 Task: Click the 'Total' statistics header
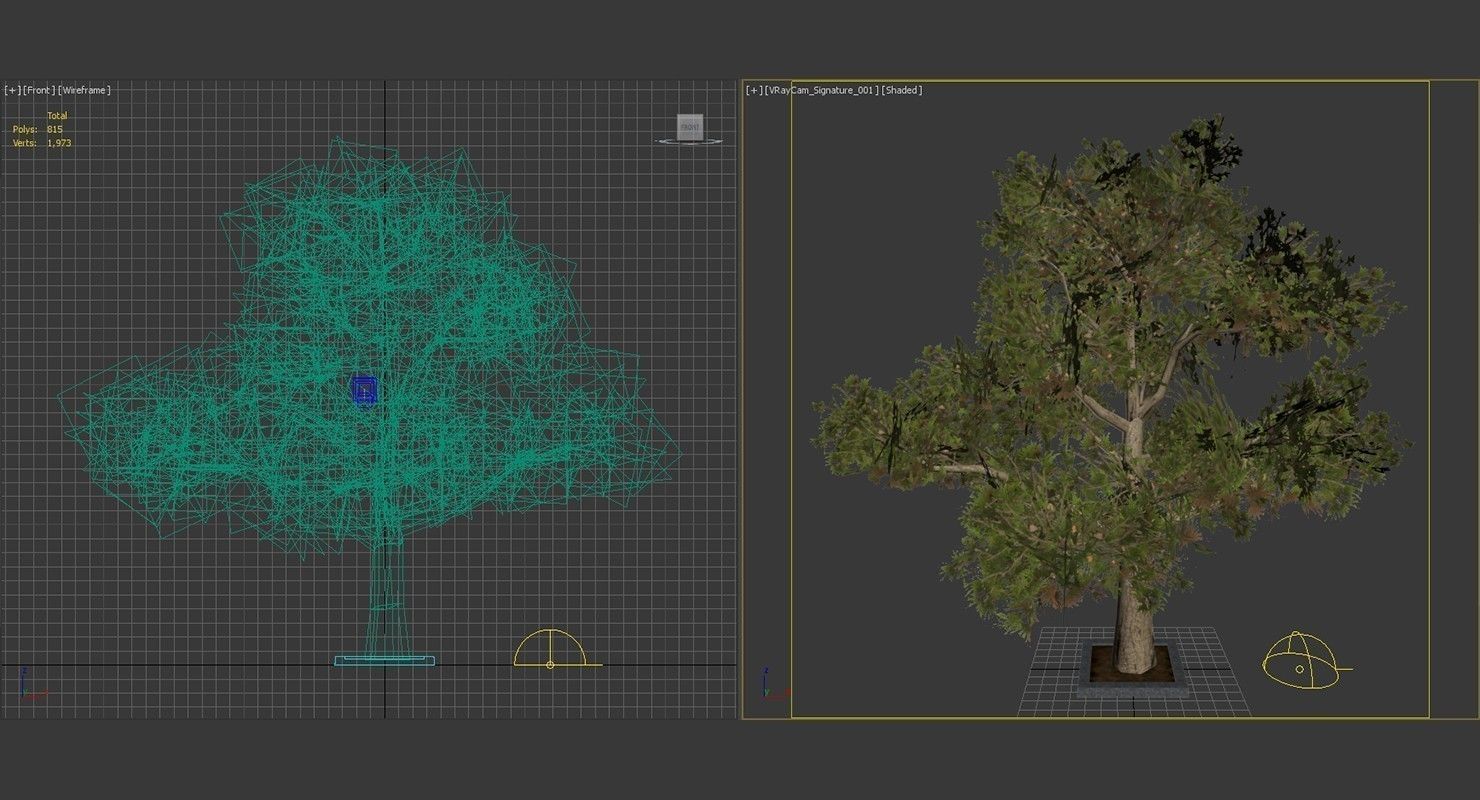[x=57, y=116]
